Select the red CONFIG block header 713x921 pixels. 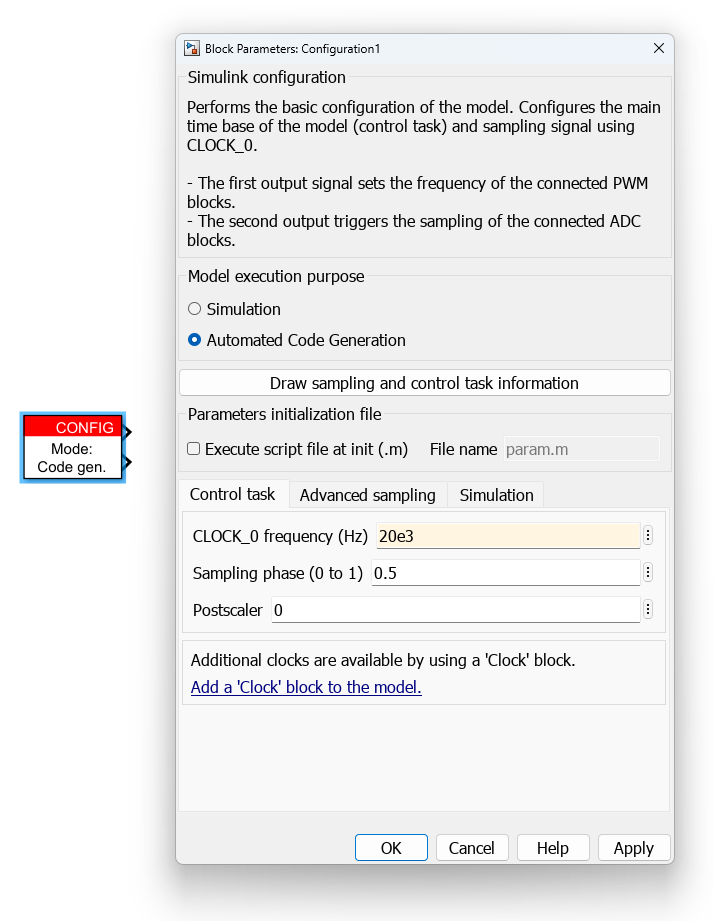click(x=73, y=427)
